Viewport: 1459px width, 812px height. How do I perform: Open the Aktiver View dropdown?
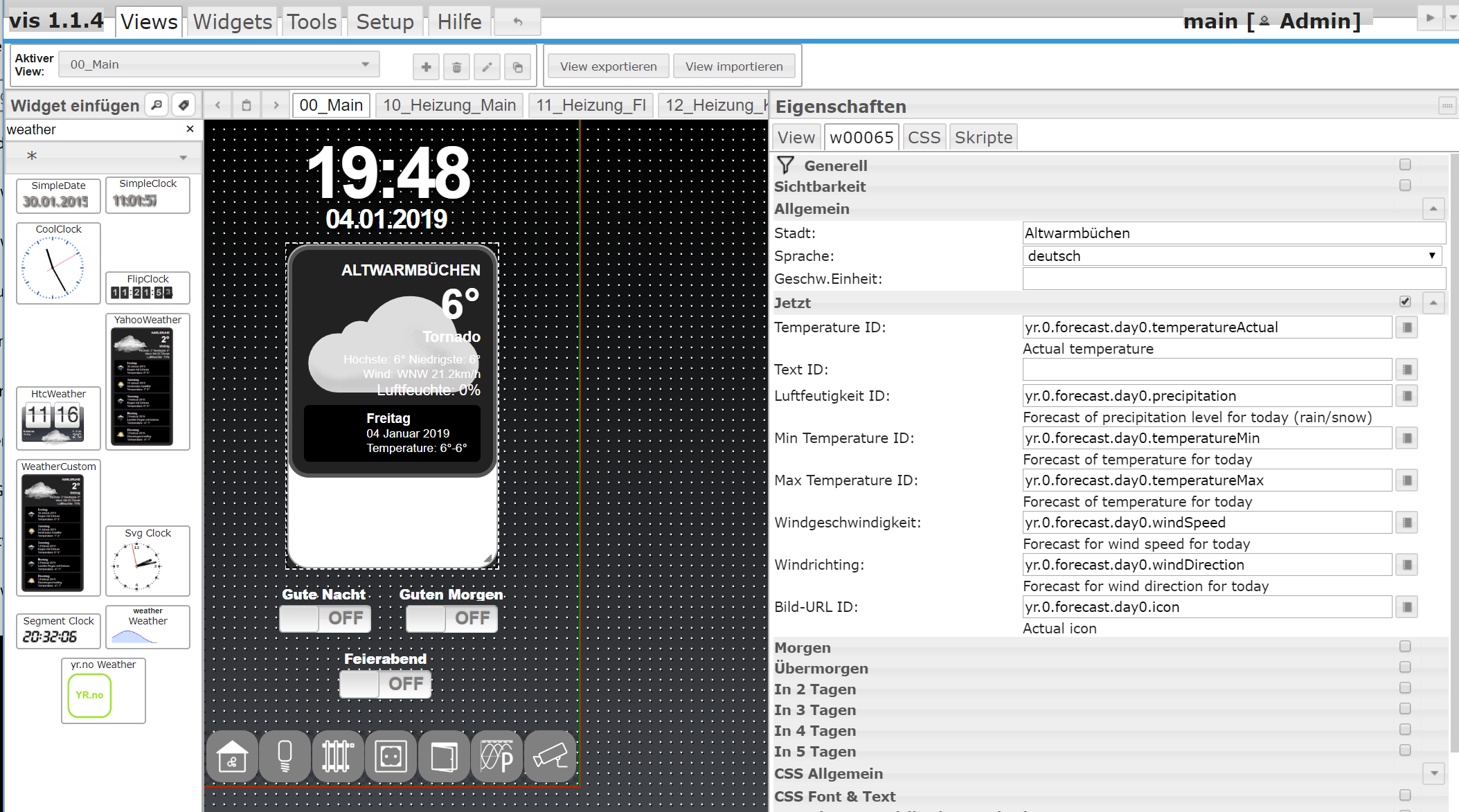[219, 64]
